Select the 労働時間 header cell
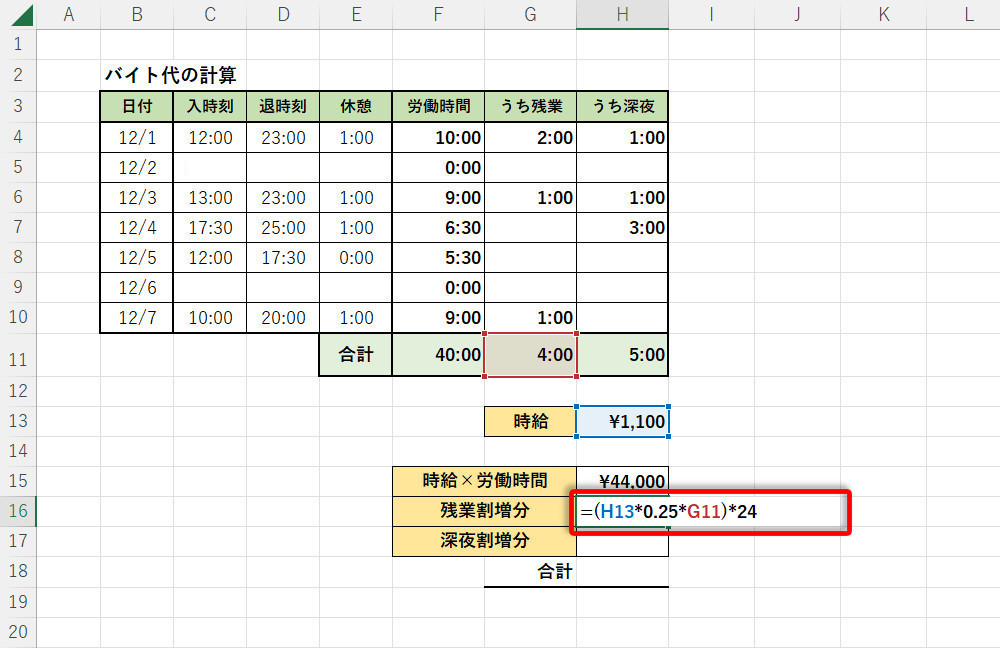This screenshot has width=1000, height=648. (x=438, y=106)
